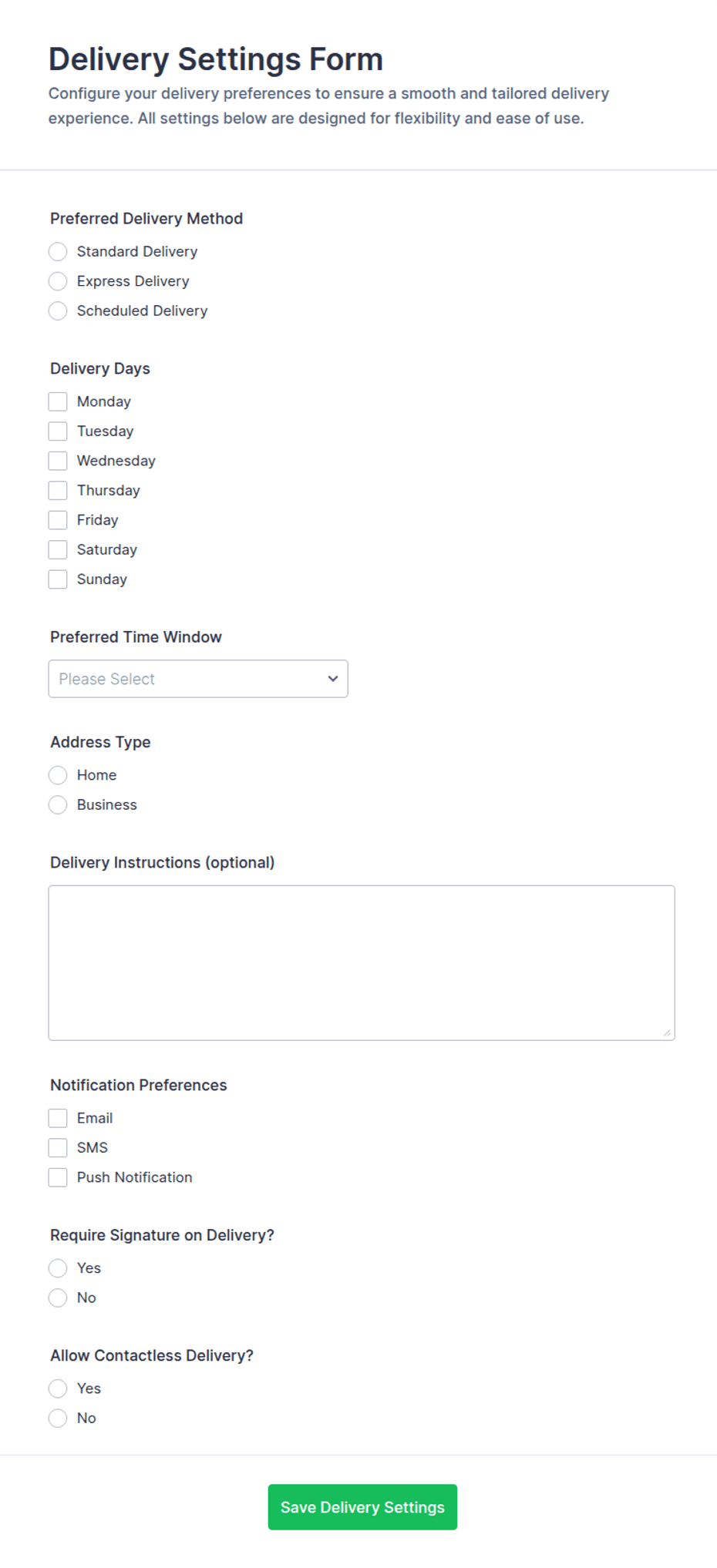This screenshot has height=1568, width=717.
Task: Select Yes for Require Signature on Delivery
Action: pyautogui.click(x=58, y=1268)
